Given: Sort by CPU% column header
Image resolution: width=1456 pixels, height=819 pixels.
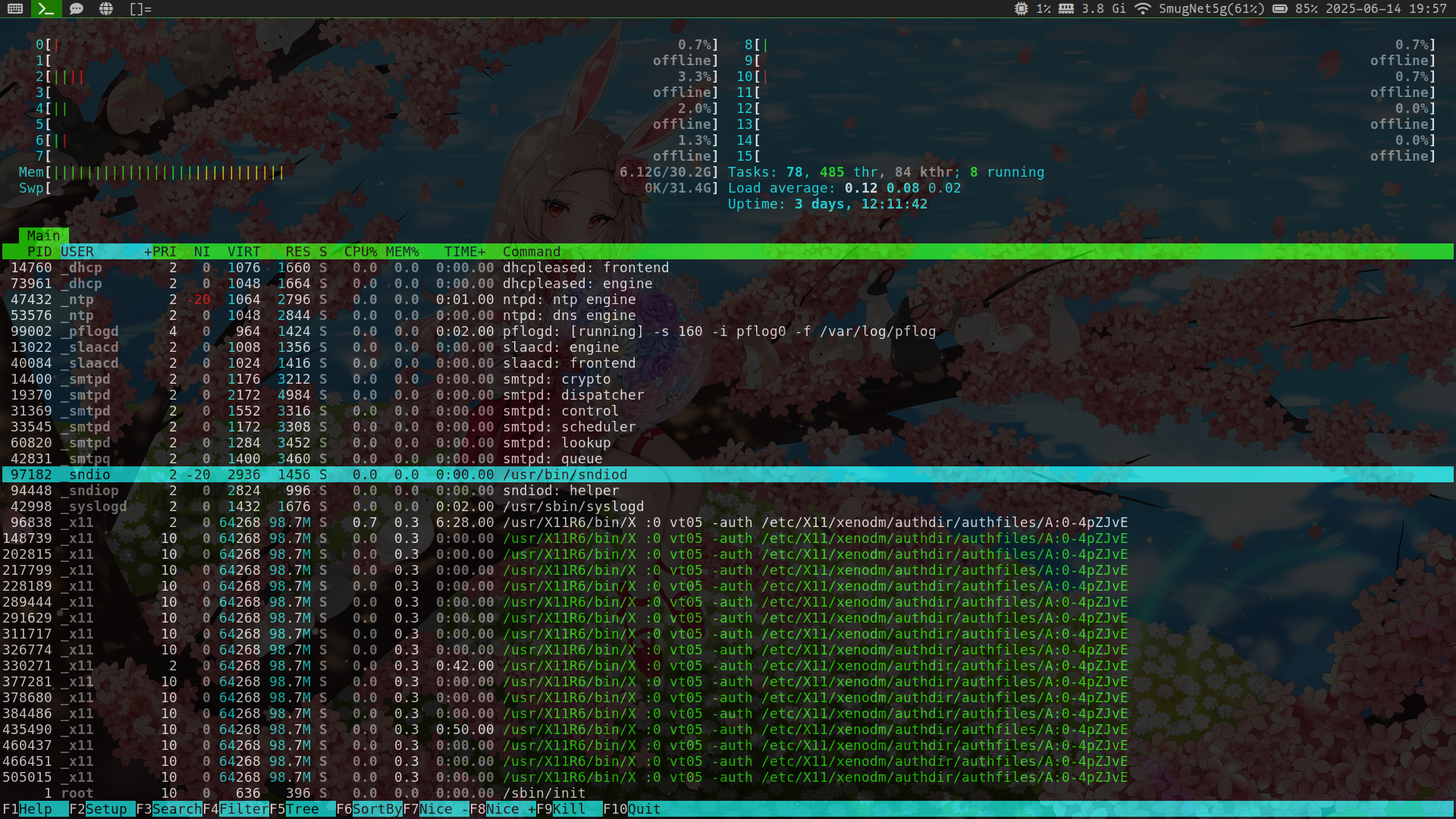Looking at the screenshot, I should point(361,252).
